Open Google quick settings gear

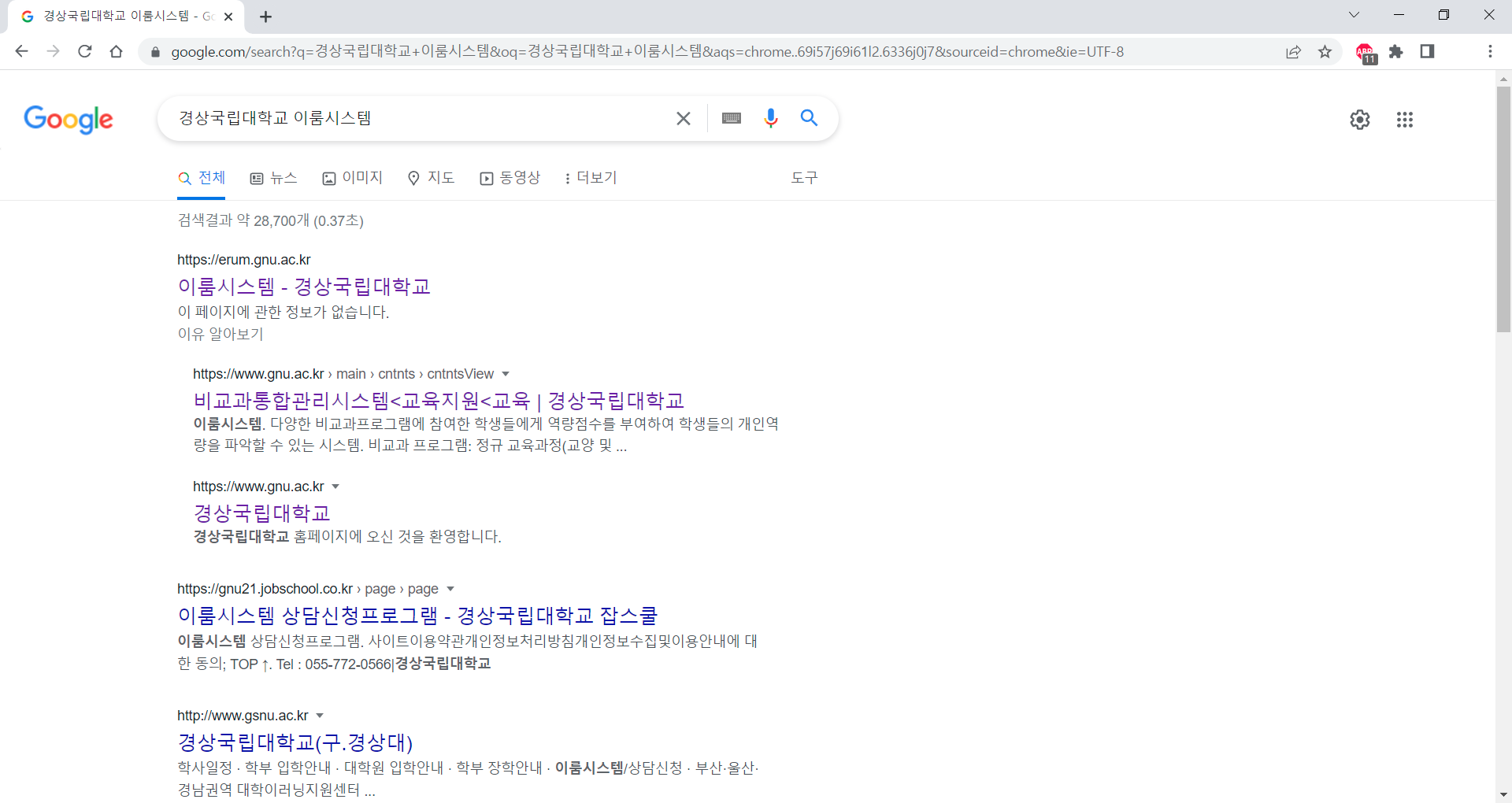pos(1360,120)
